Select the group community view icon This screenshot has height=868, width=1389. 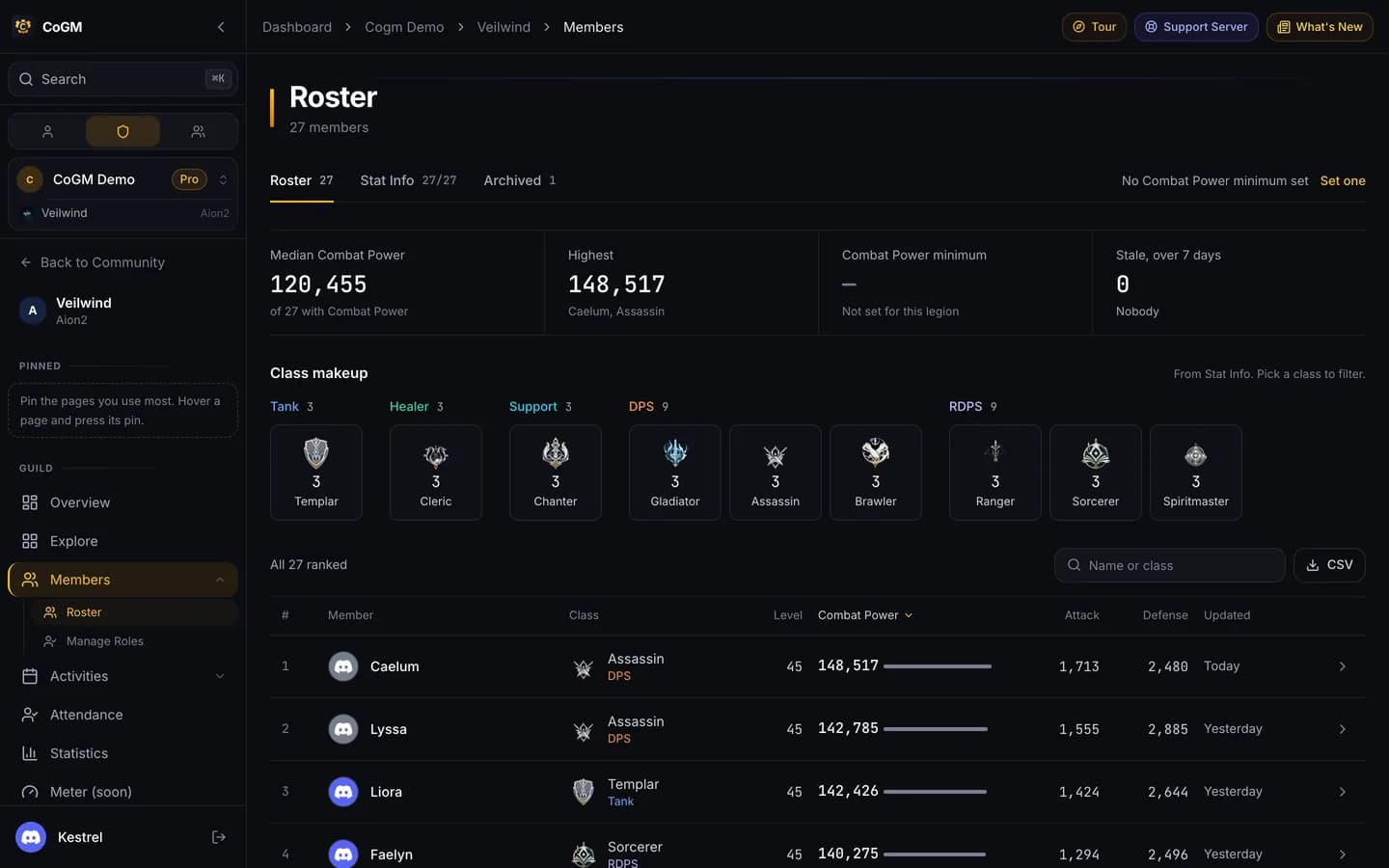click(x=198, y=131)
